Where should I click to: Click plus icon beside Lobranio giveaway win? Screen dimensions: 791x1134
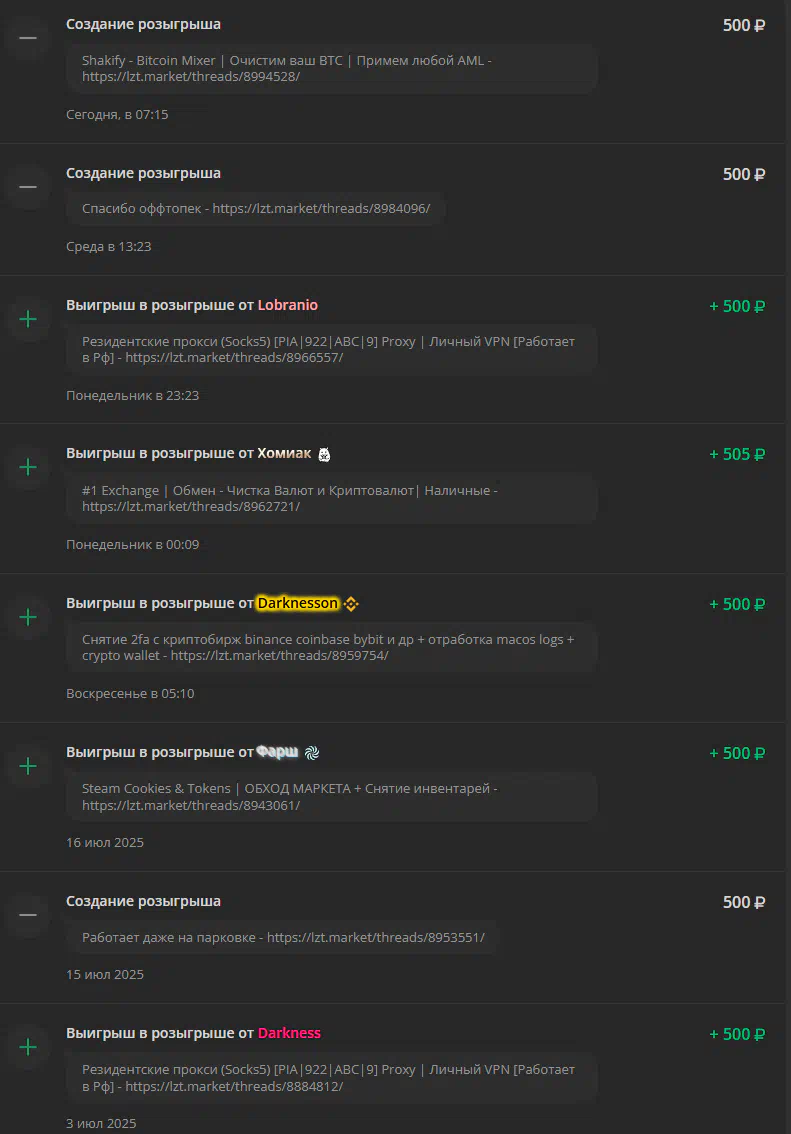pyautogui.click(x=27, y=319)
